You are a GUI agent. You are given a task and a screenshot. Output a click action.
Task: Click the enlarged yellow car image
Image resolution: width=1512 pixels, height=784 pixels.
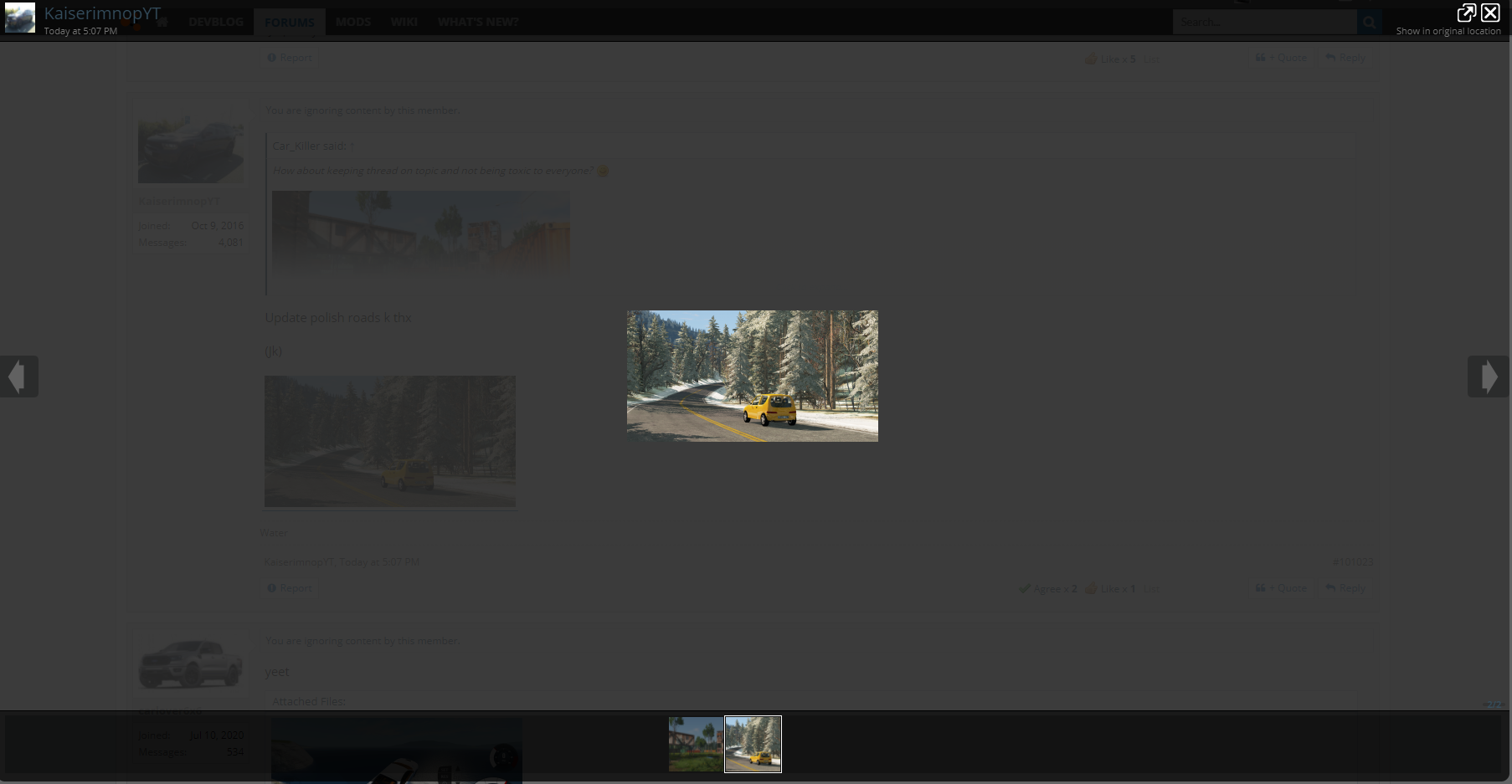click(753, 377)
